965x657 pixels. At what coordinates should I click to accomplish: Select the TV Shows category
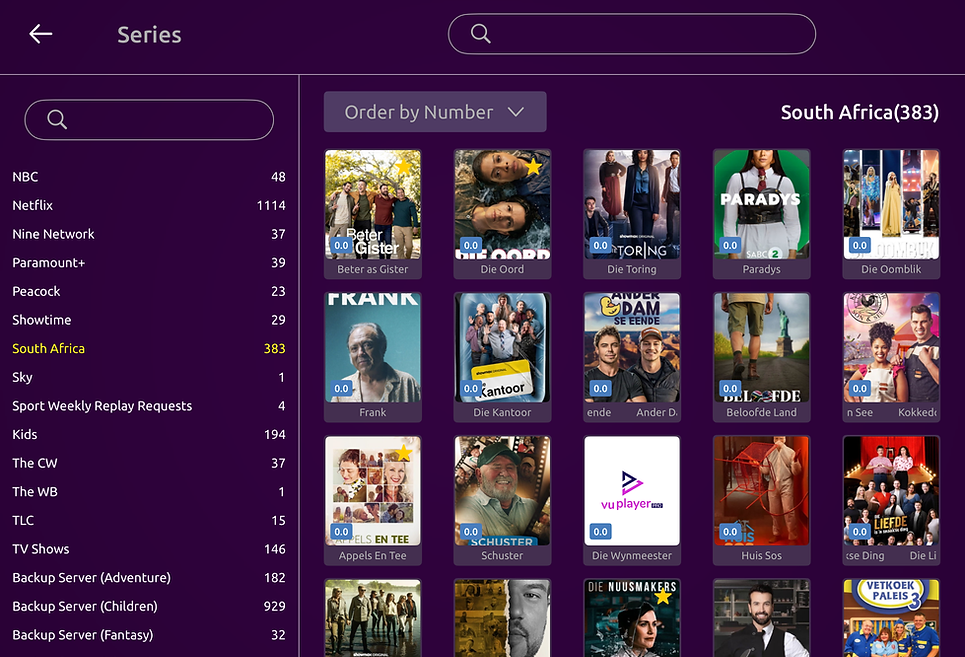click(149, 549)
